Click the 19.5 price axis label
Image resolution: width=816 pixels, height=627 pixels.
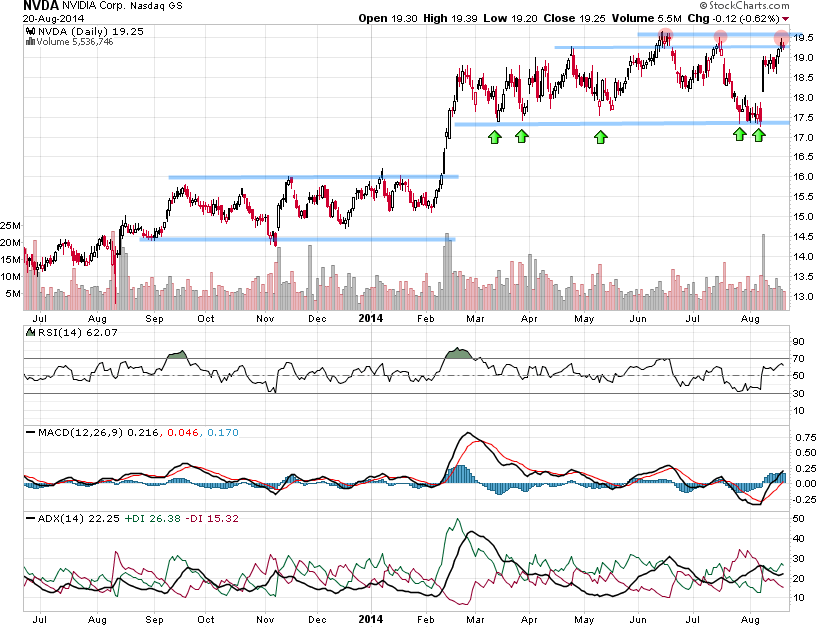click(x=803, y=37)
